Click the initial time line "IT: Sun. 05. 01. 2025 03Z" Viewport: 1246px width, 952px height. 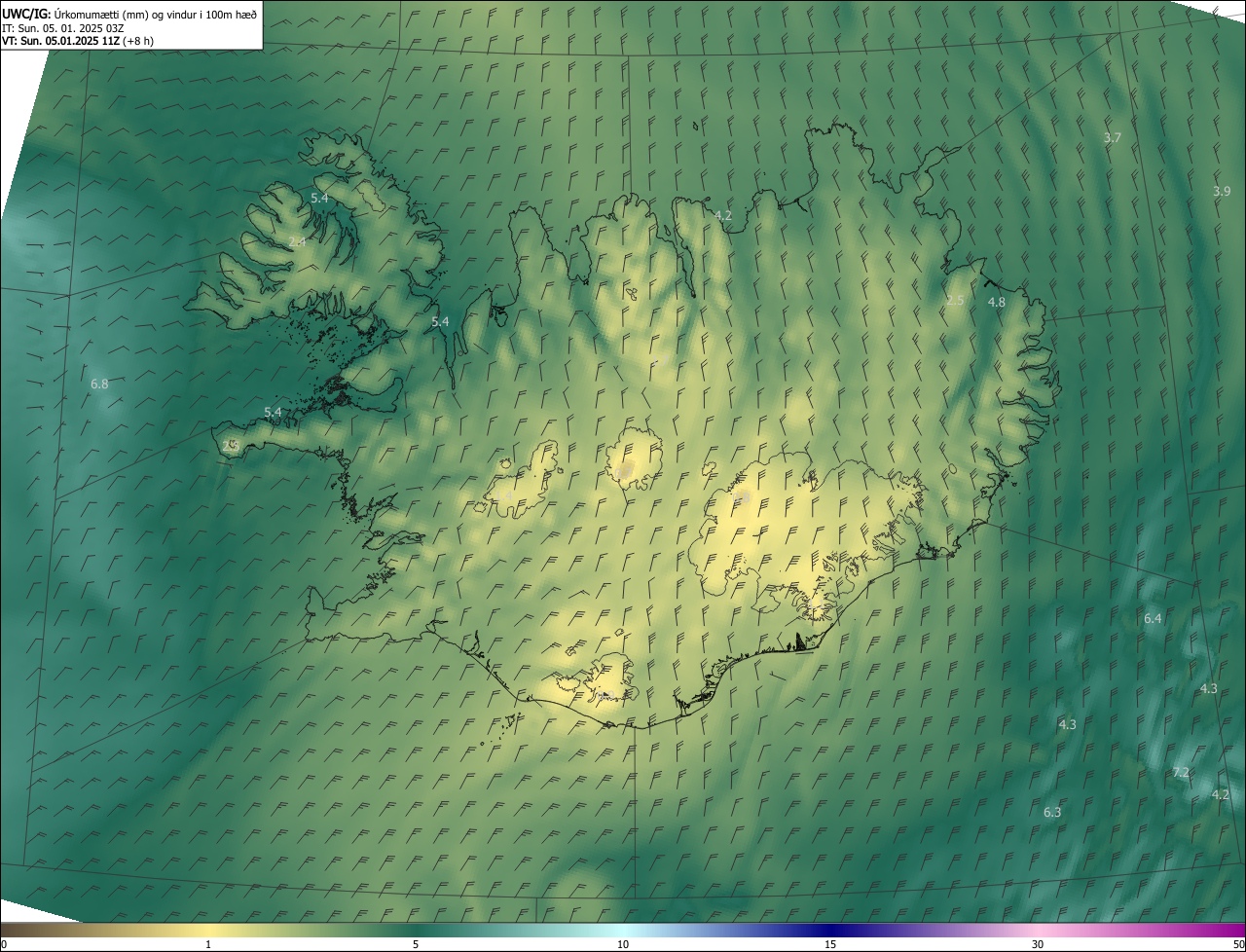[x=61, y=27]
